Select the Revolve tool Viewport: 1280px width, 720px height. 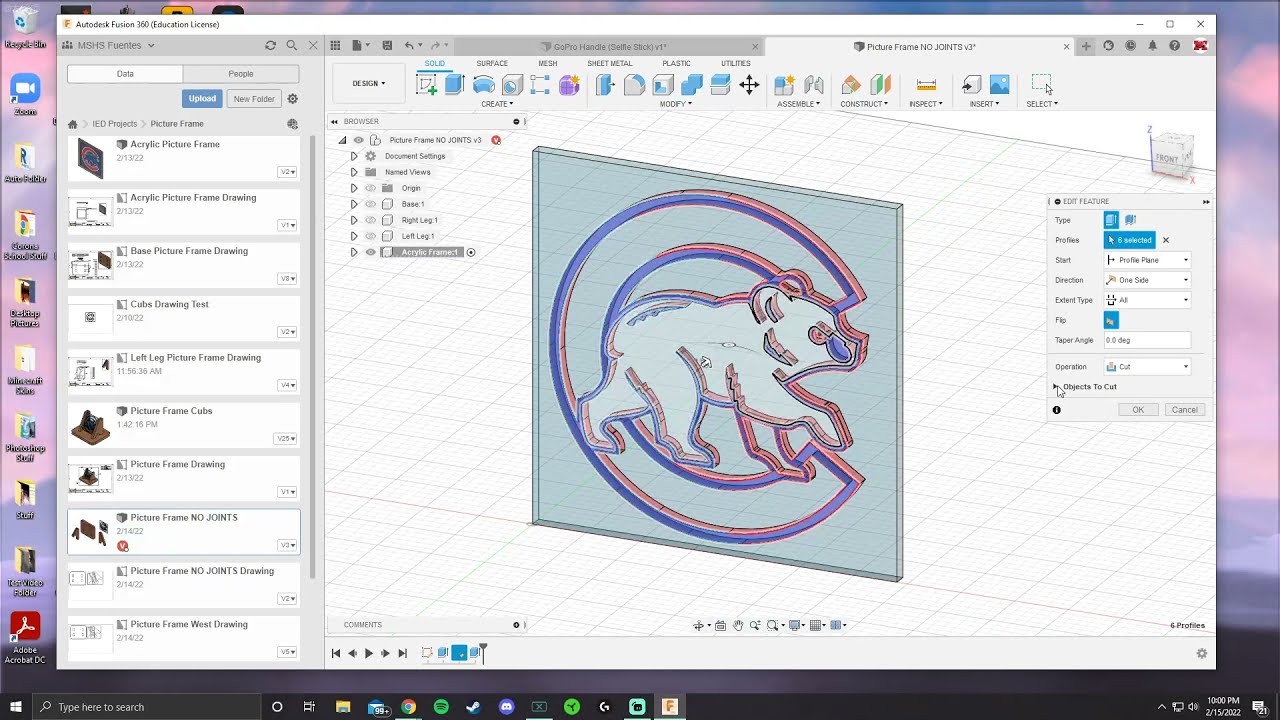tap(484, 85)
